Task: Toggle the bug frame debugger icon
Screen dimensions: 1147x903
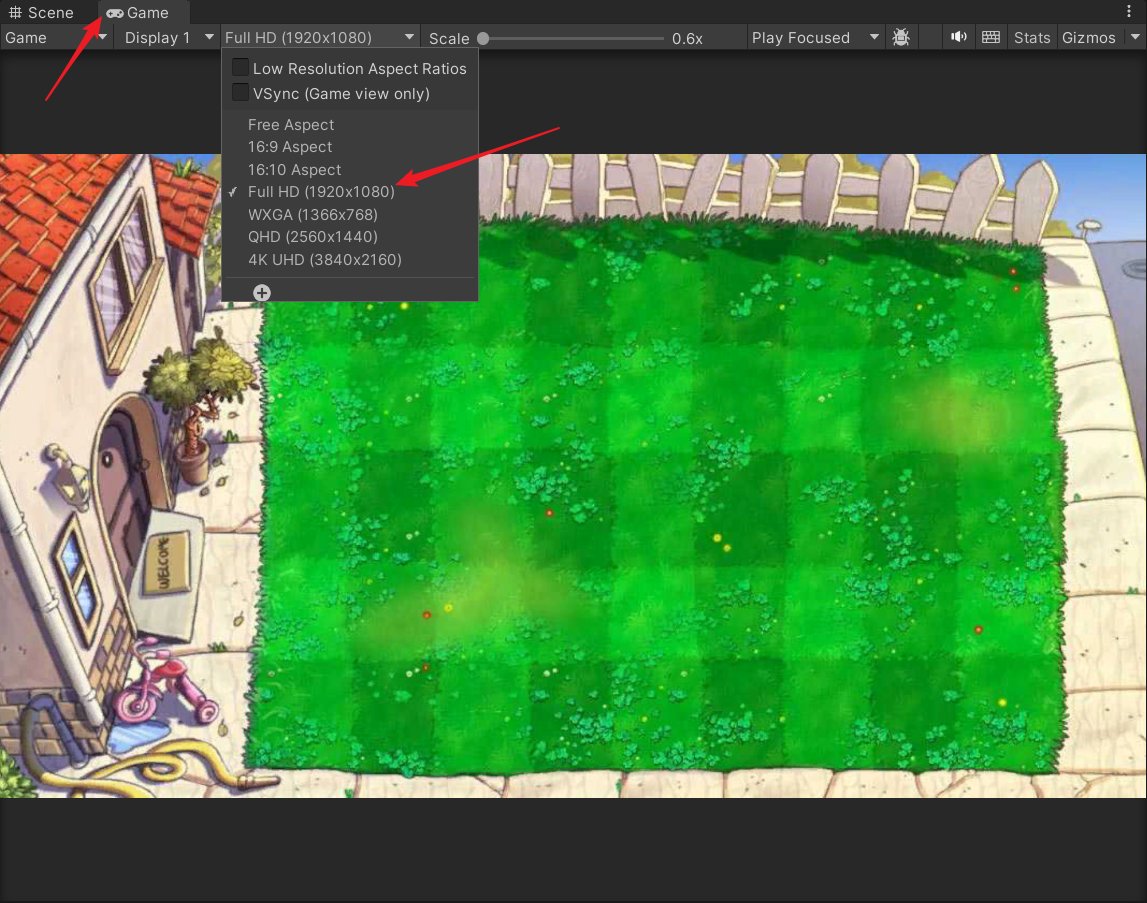Action: click(x=901, y=37)
